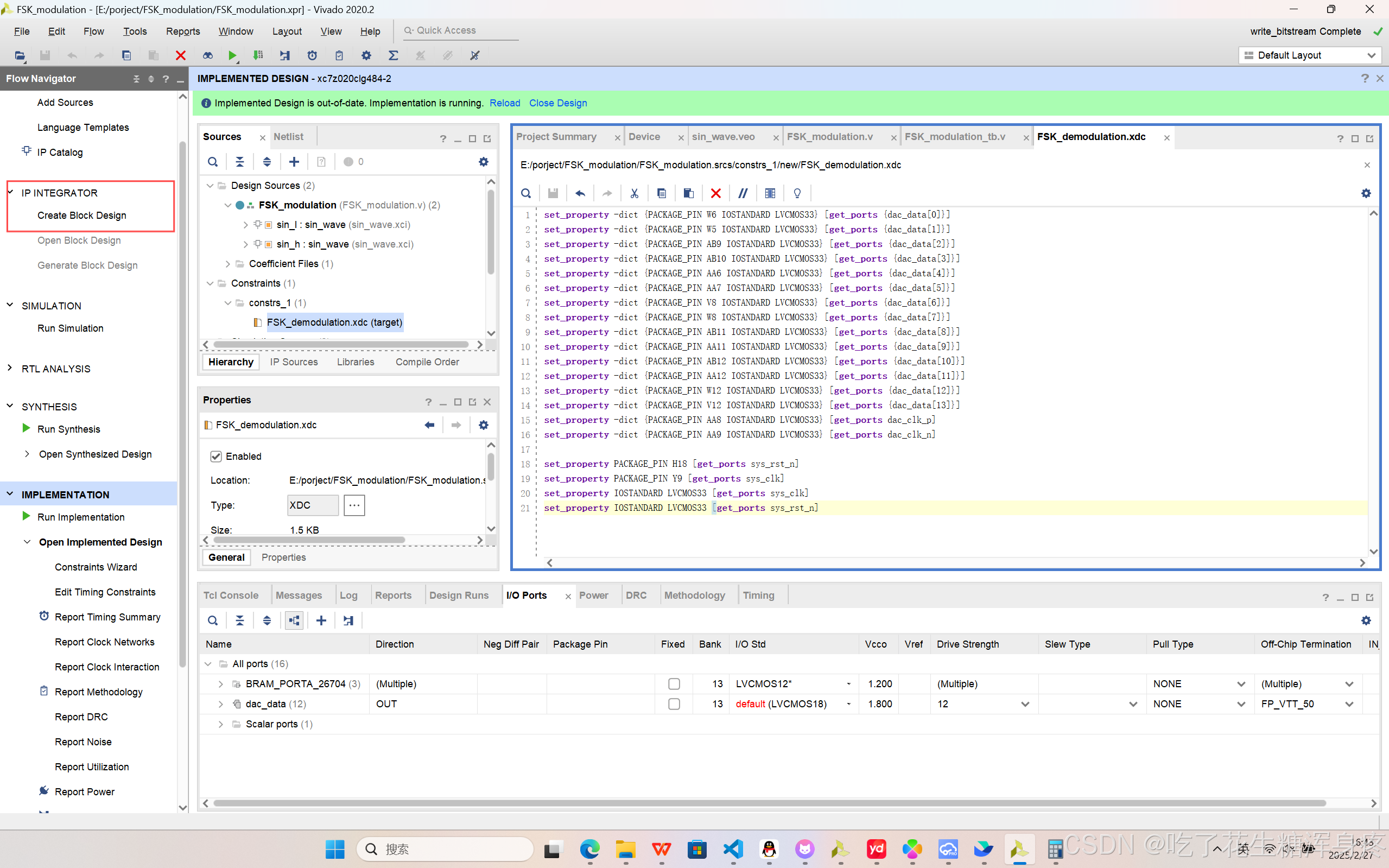1389x868 pixels.
Task: Click the Generate Bitstream toolbar icon
Action: 258,56
